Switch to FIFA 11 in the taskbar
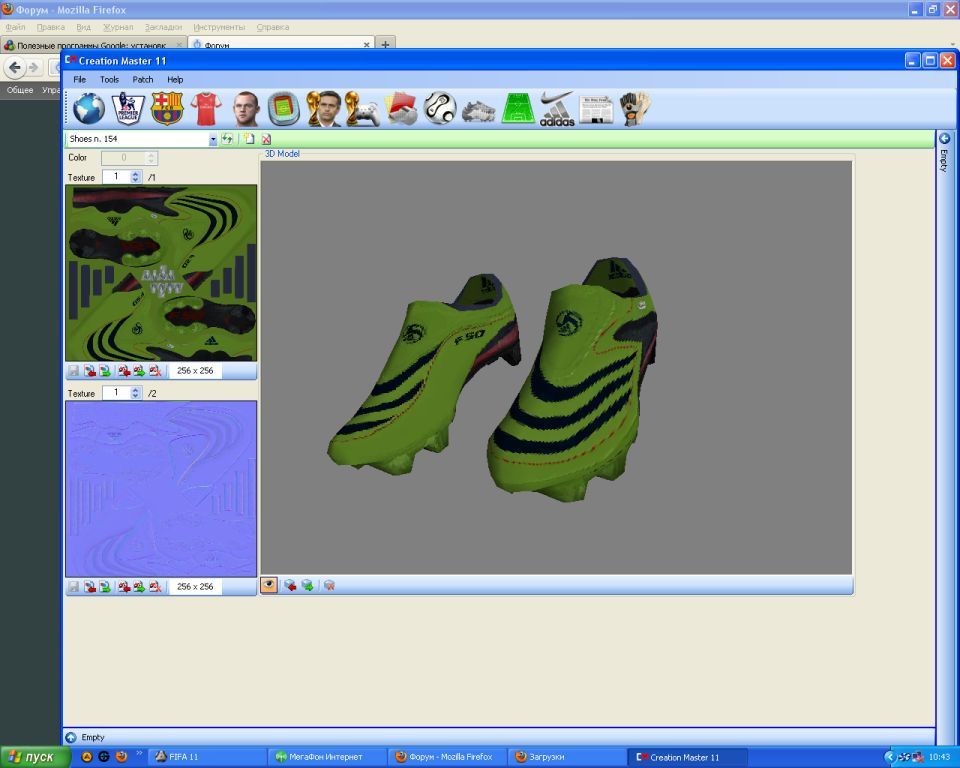 [x=206, y=757]
